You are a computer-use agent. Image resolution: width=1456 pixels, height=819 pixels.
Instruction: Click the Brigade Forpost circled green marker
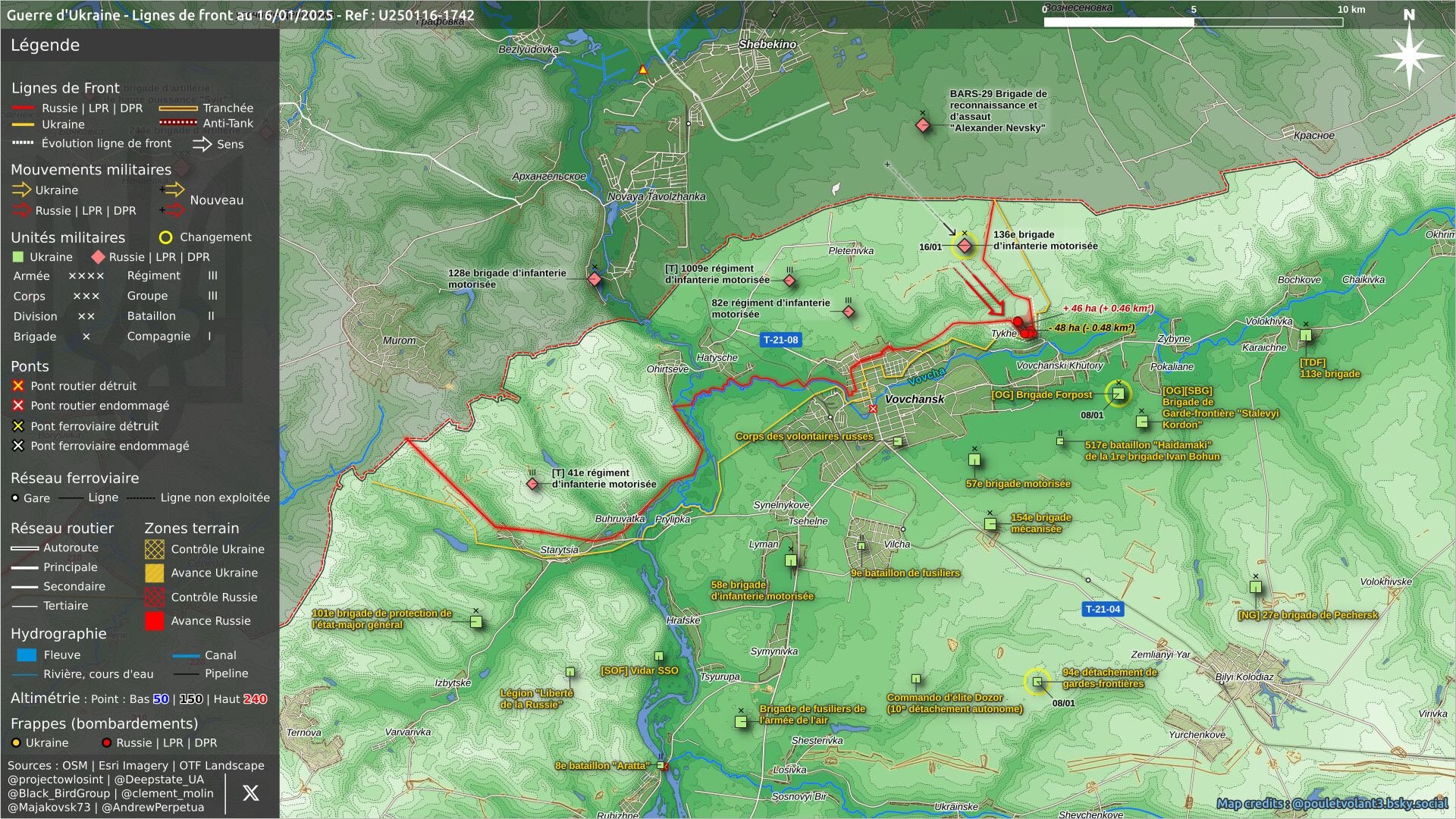point(1118,394)
